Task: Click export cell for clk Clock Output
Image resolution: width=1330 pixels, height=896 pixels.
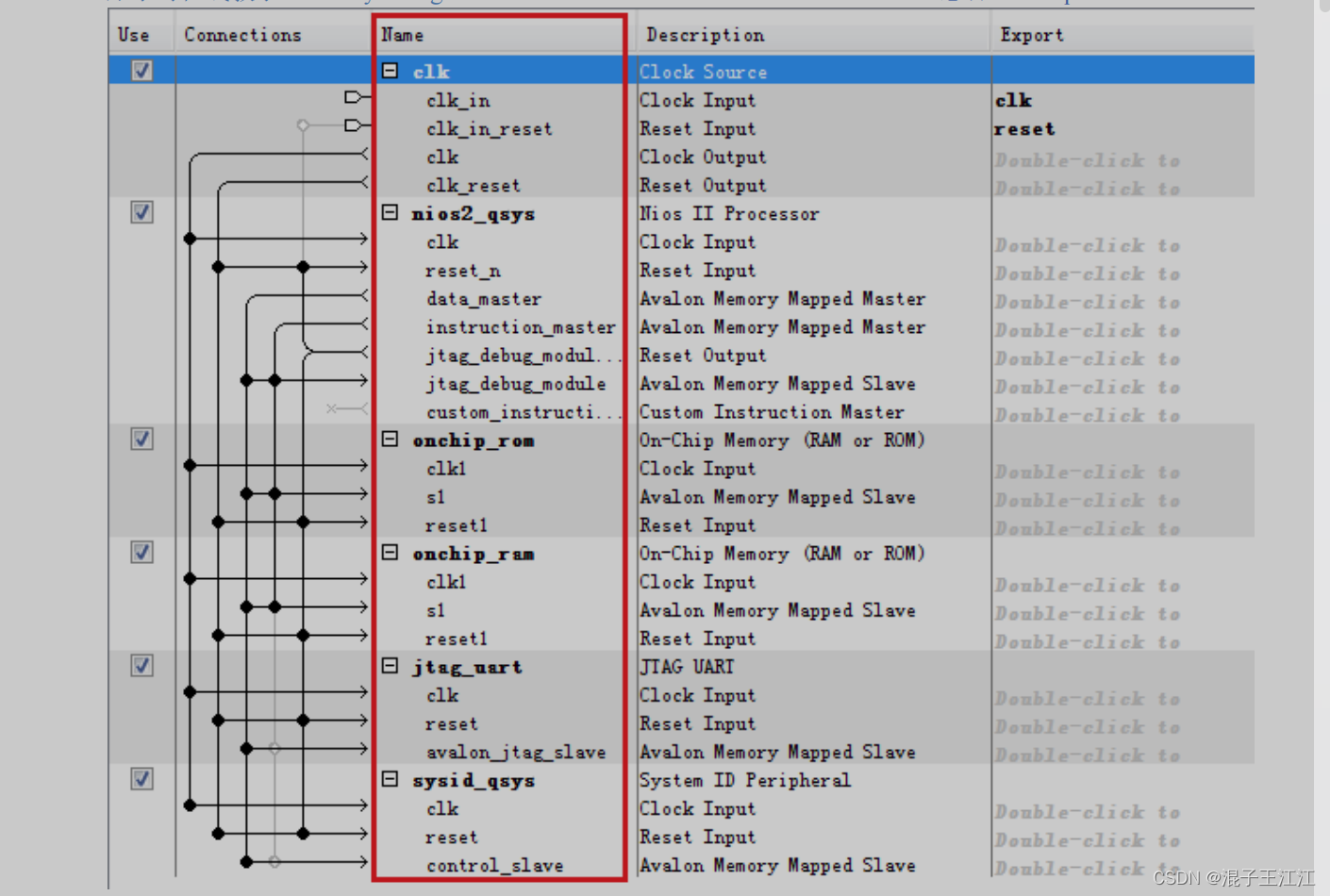Action: click(1088, 160)
